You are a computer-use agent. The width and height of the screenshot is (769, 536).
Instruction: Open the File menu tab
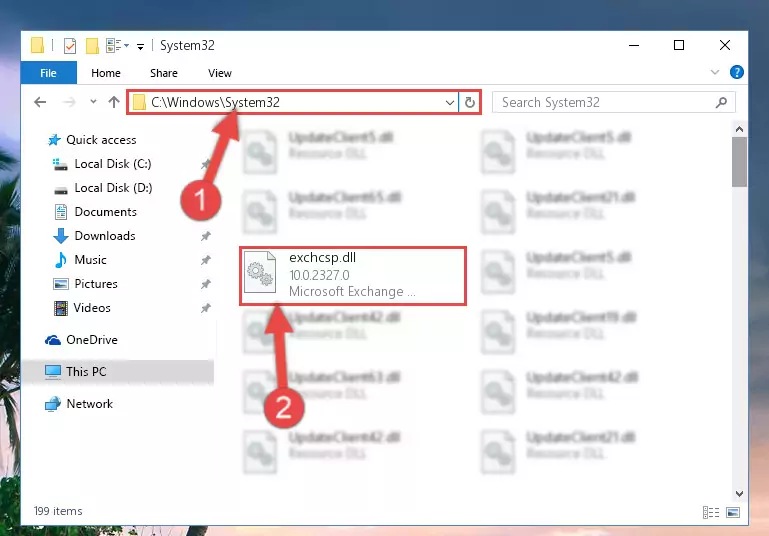click(49, 73)
